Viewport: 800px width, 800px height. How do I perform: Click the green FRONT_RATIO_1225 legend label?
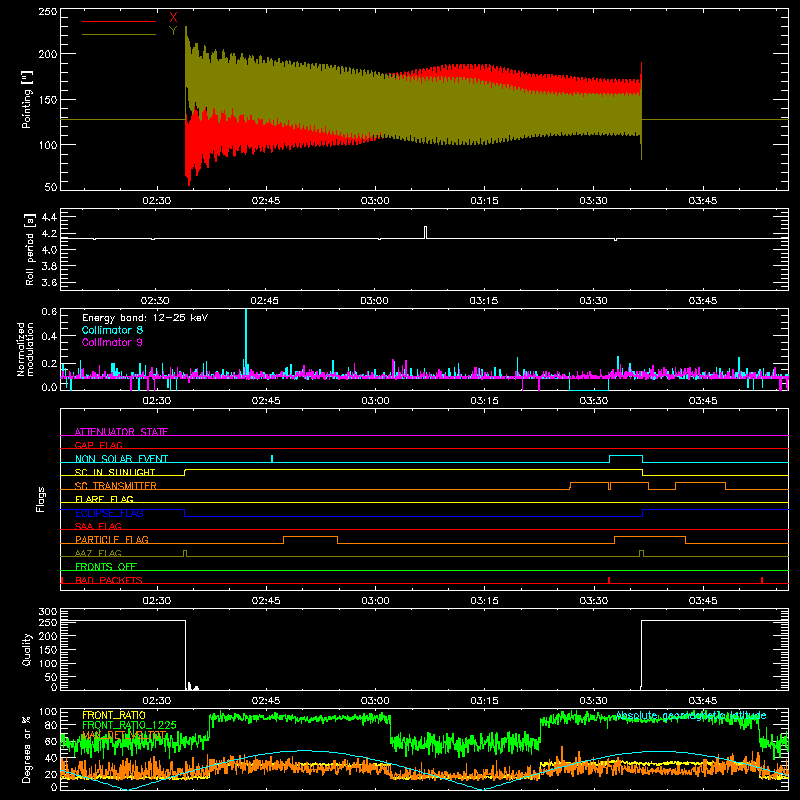[130, 725]
